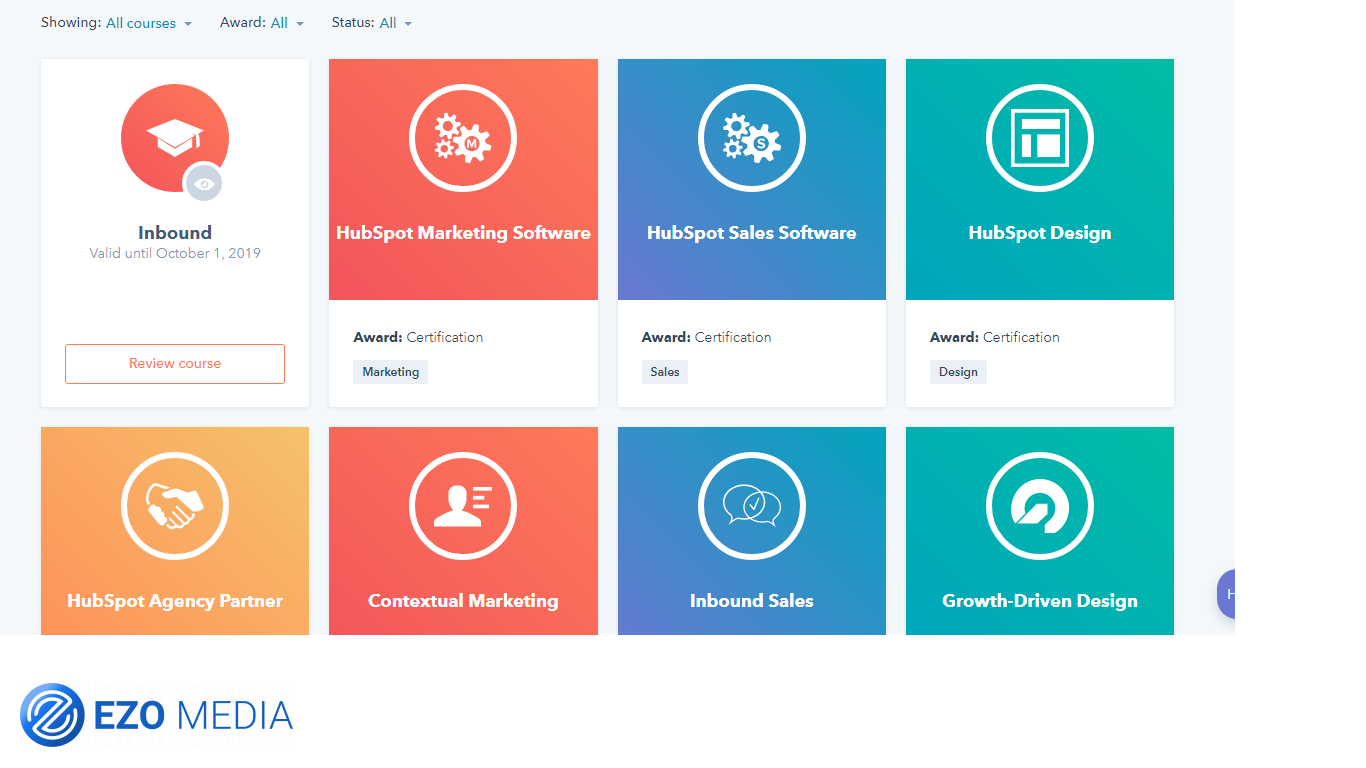Click the purple help widget at right edge
Image resolution: width=1366 pixels, height=768 pixels.
click(1226, 594)
